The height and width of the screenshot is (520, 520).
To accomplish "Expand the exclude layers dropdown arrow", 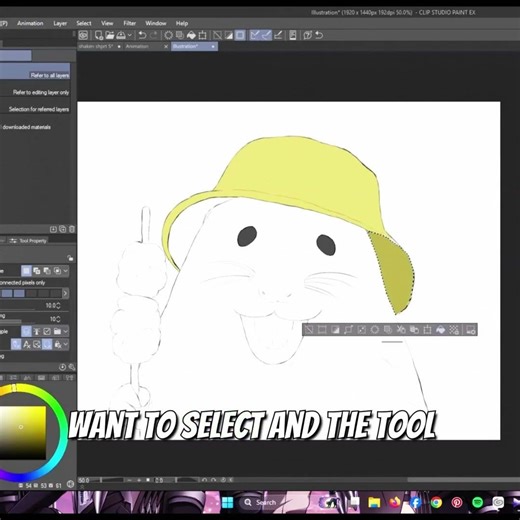I will point(66,344).
